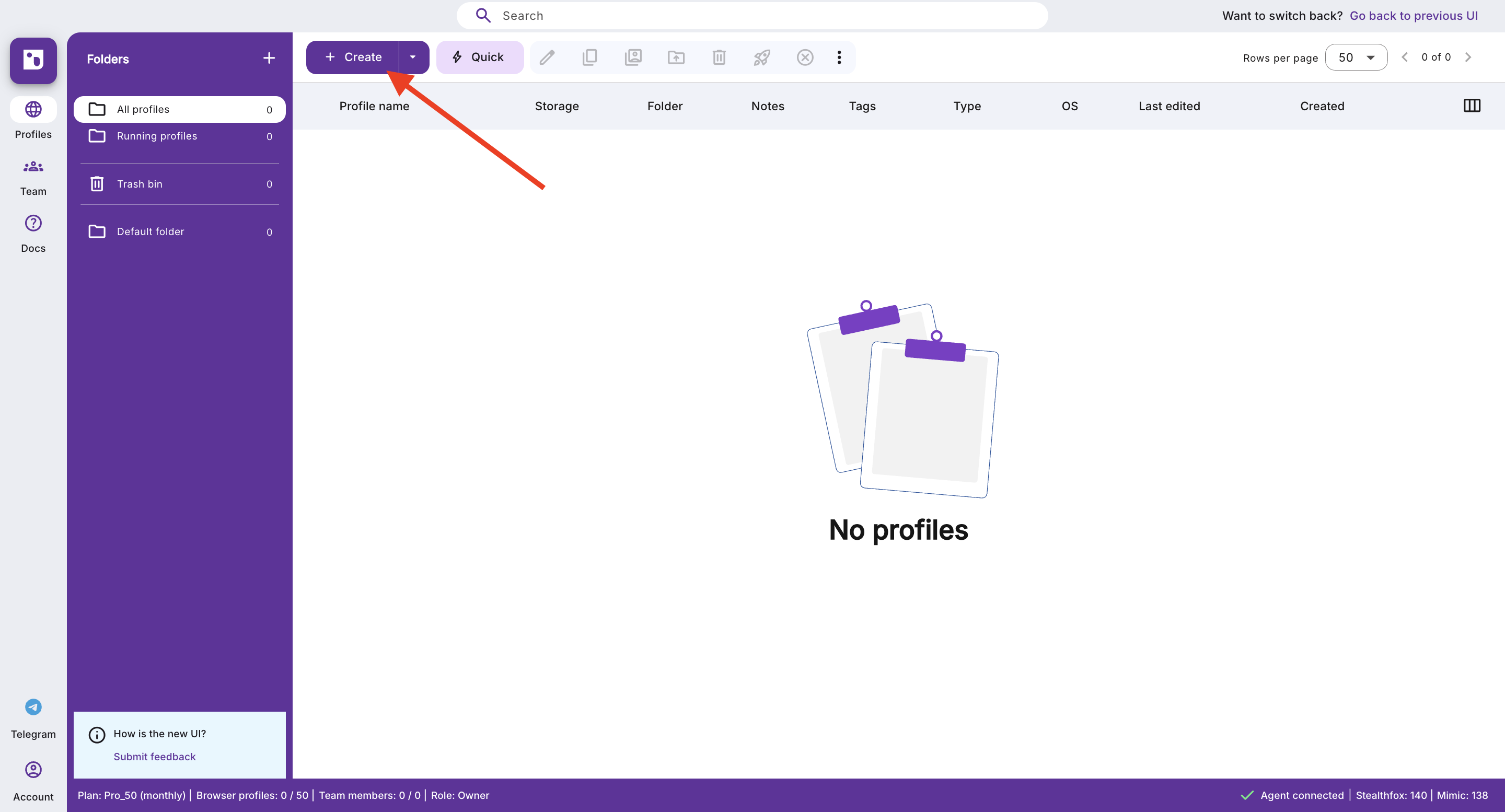Image resolution: width=1505 pixels, height=812 pixels.
Task: Click the Plan: Pro_50 (monthly) status text
Action: click(132, 795)
